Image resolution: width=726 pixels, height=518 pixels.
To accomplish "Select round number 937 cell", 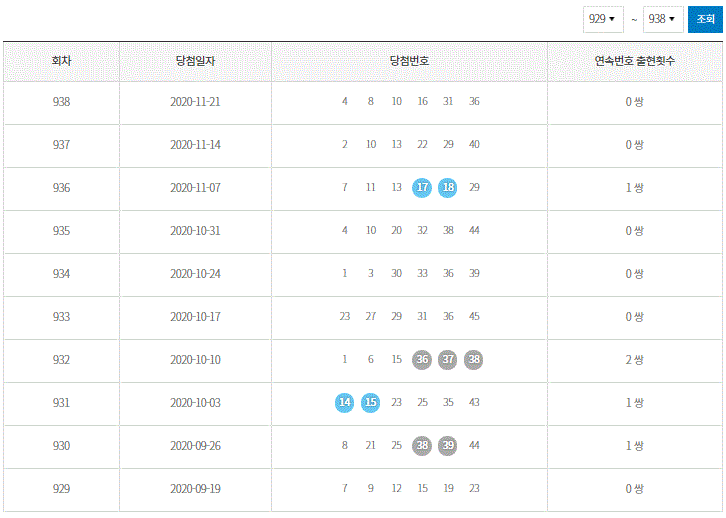I will 61,145.
